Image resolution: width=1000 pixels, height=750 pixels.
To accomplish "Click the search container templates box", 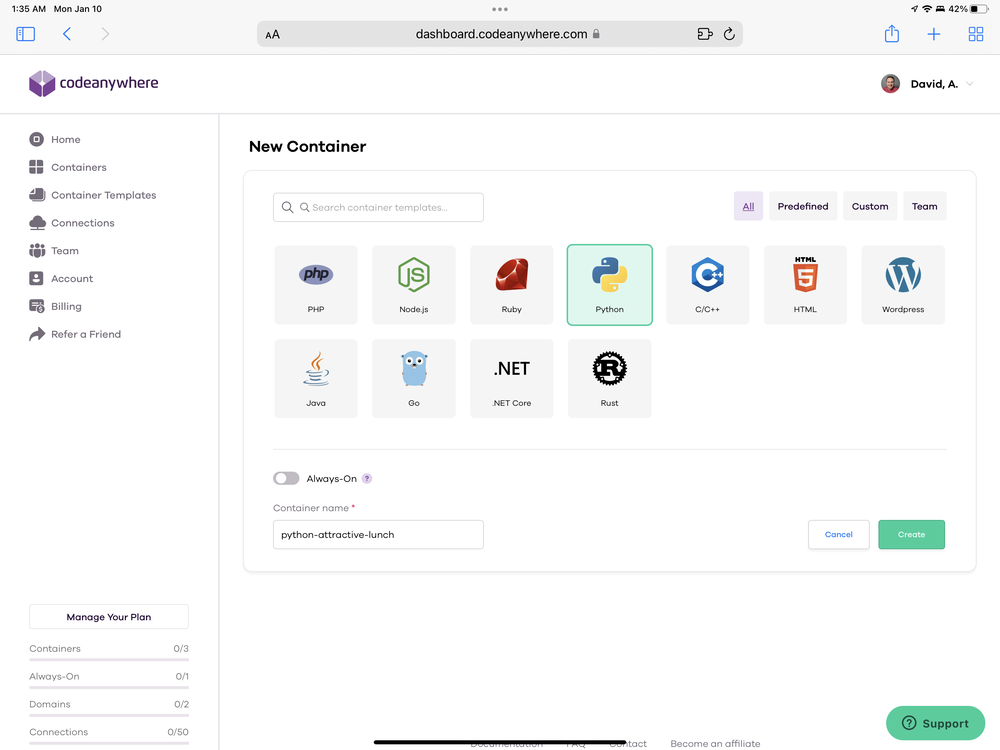I will (378, 208).
